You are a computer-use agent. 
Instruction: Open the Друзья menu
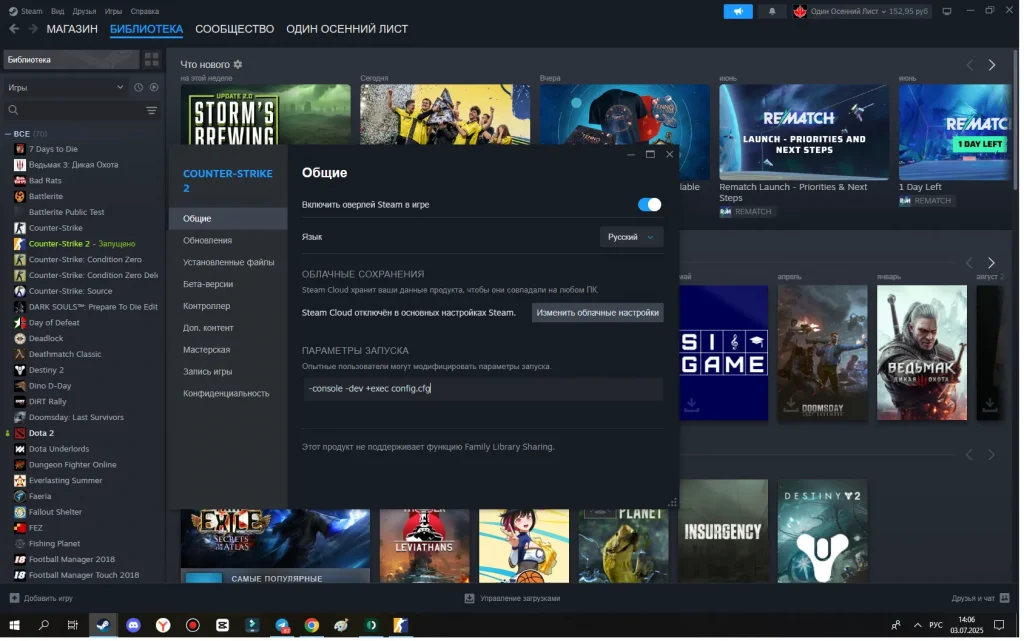(85, 11)
